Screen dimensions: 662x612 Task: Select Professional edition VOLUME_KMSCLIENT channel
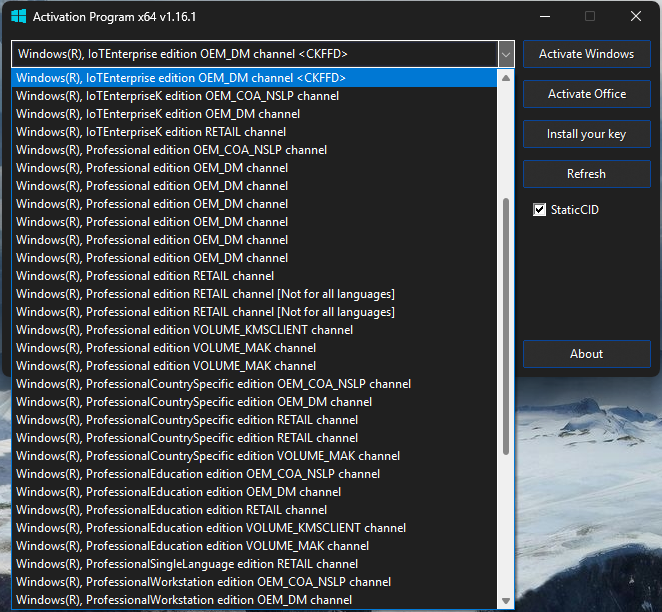[184, 330]
